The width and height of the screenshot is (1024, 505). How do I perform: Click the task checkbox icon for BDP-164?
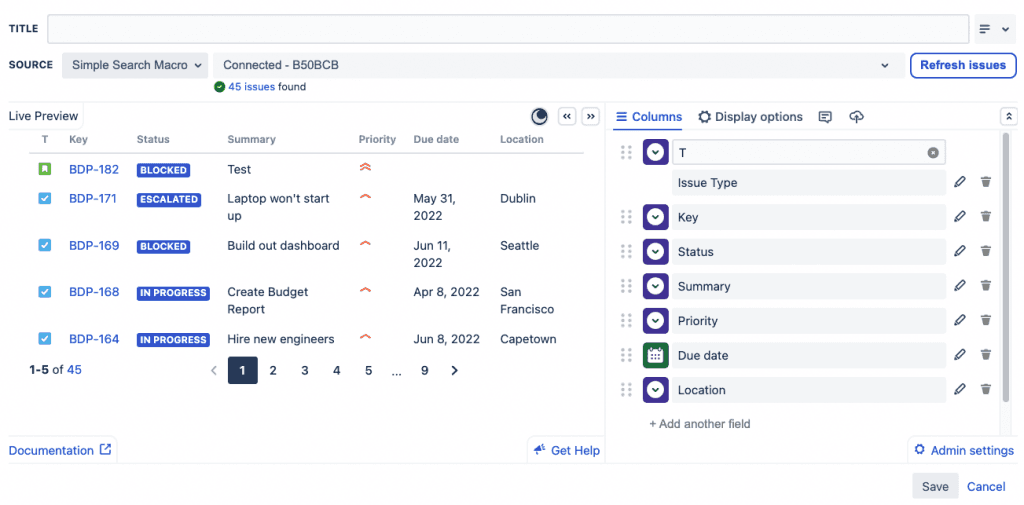tap(45, 339)
